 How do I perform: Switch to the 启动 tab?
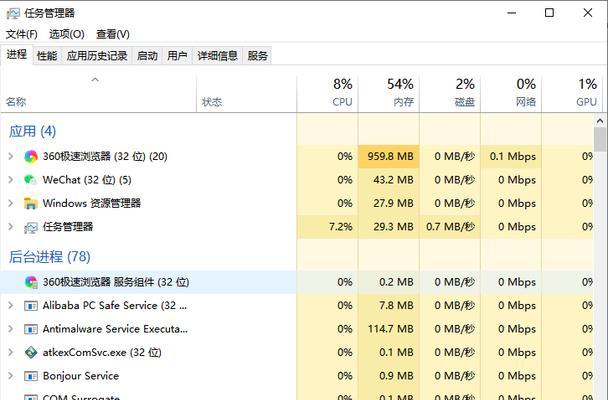coord(147,56)
